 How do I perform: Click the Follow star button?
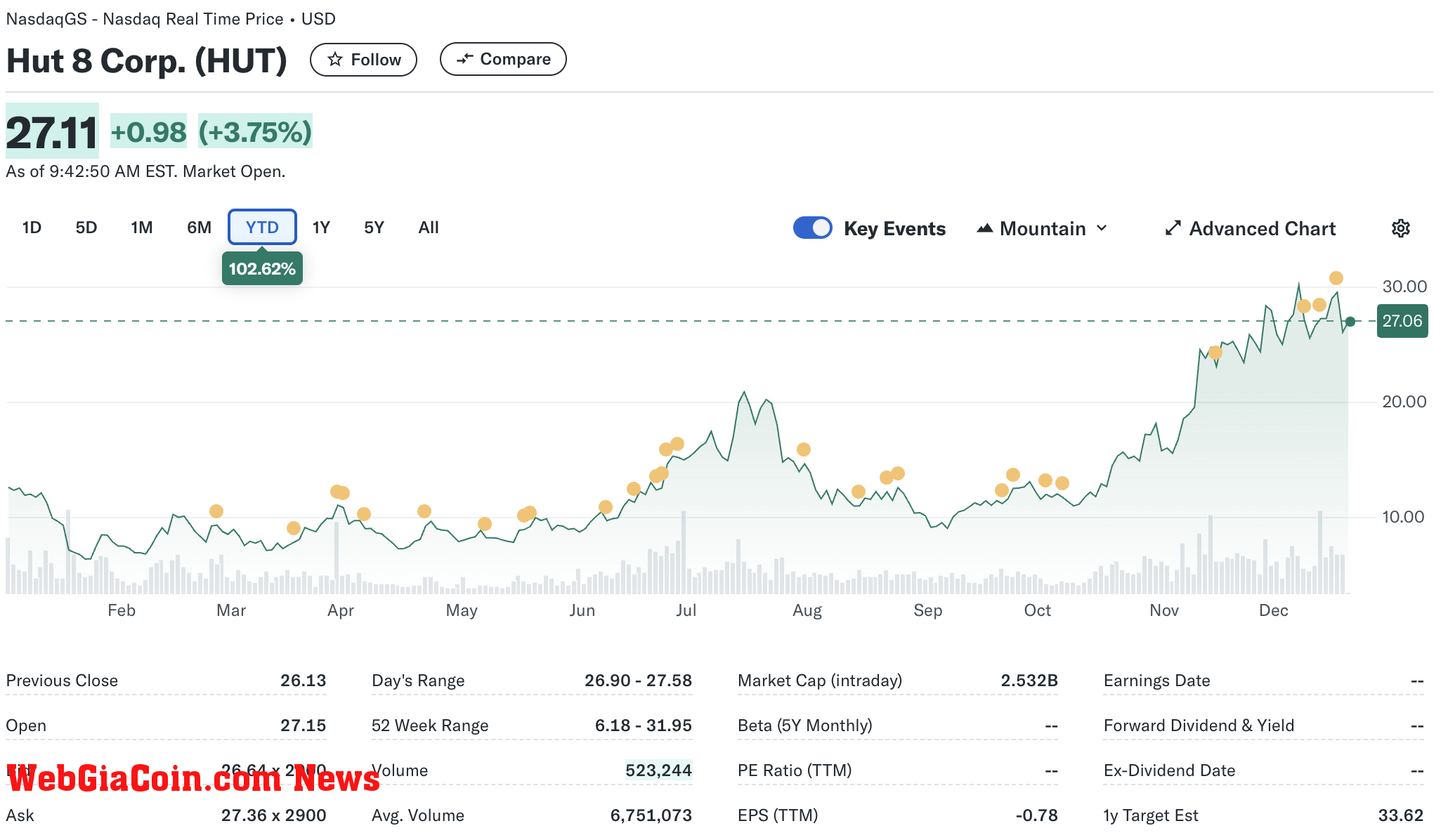(x=363, y=60)
